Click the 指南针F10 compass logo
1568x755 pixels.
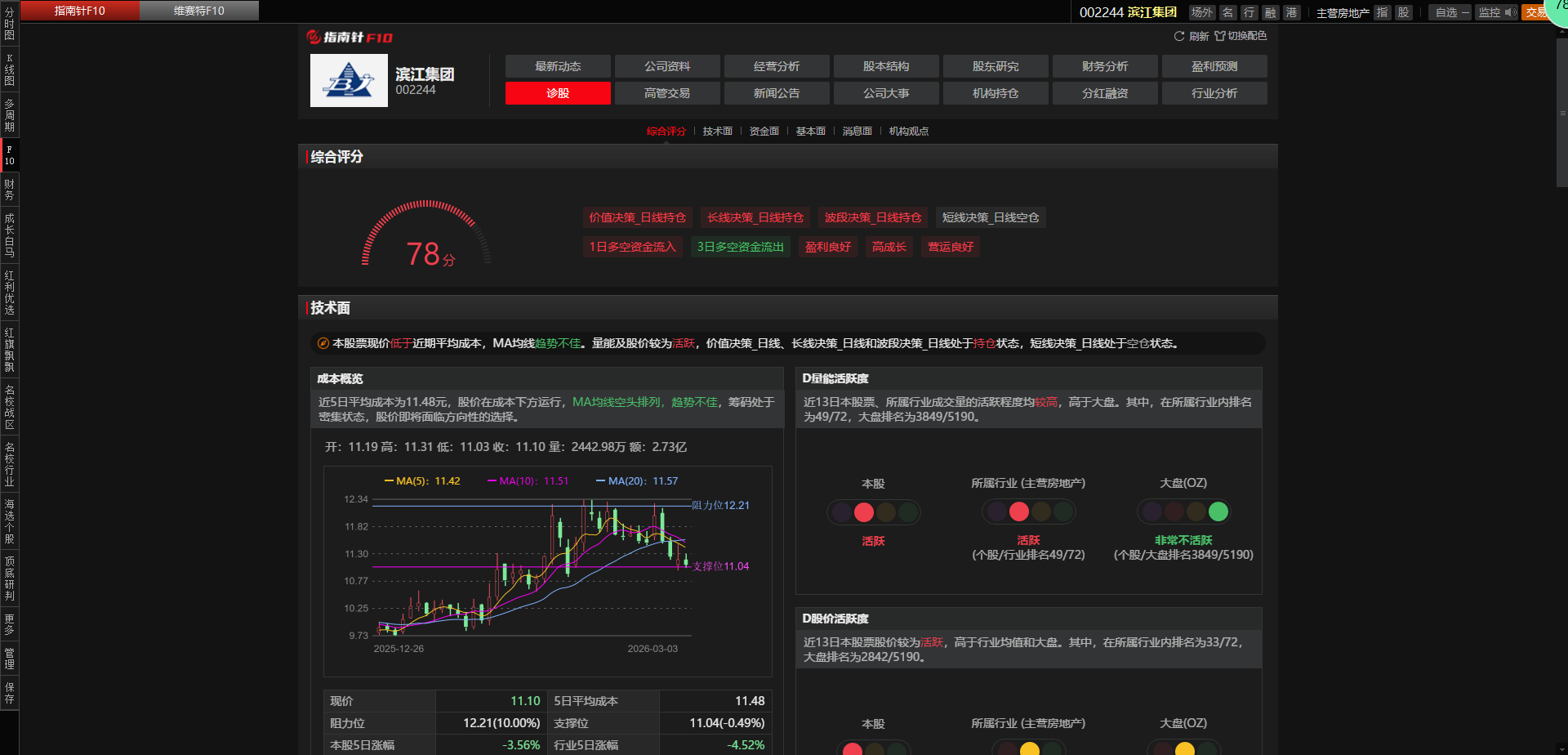tap(350, 37)
